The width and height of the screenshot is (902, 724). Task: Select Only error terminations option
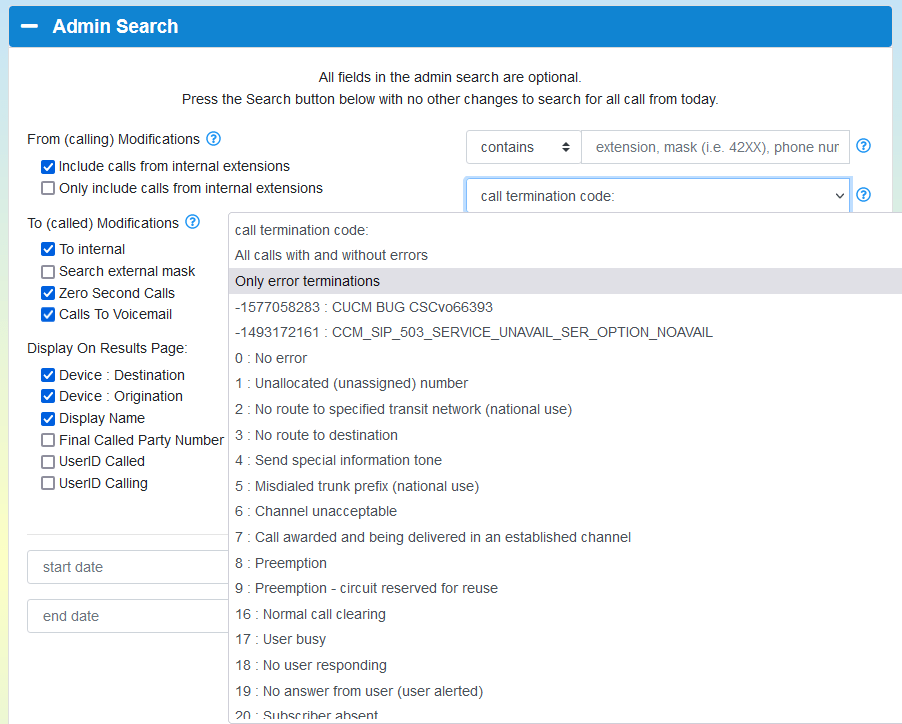click(565, 281)
